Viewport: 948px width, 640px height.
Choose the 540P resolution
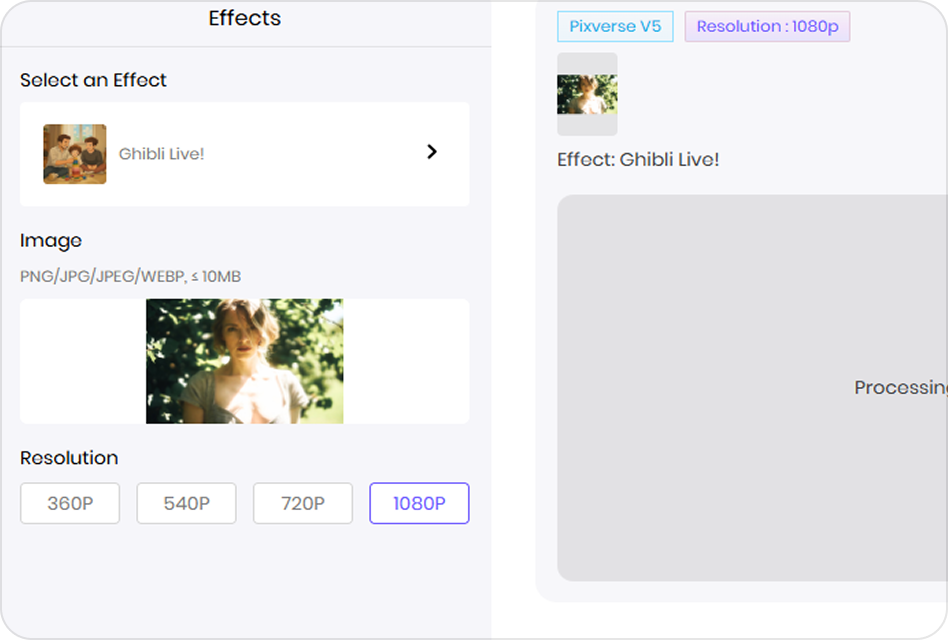click(x=186, y=503)
